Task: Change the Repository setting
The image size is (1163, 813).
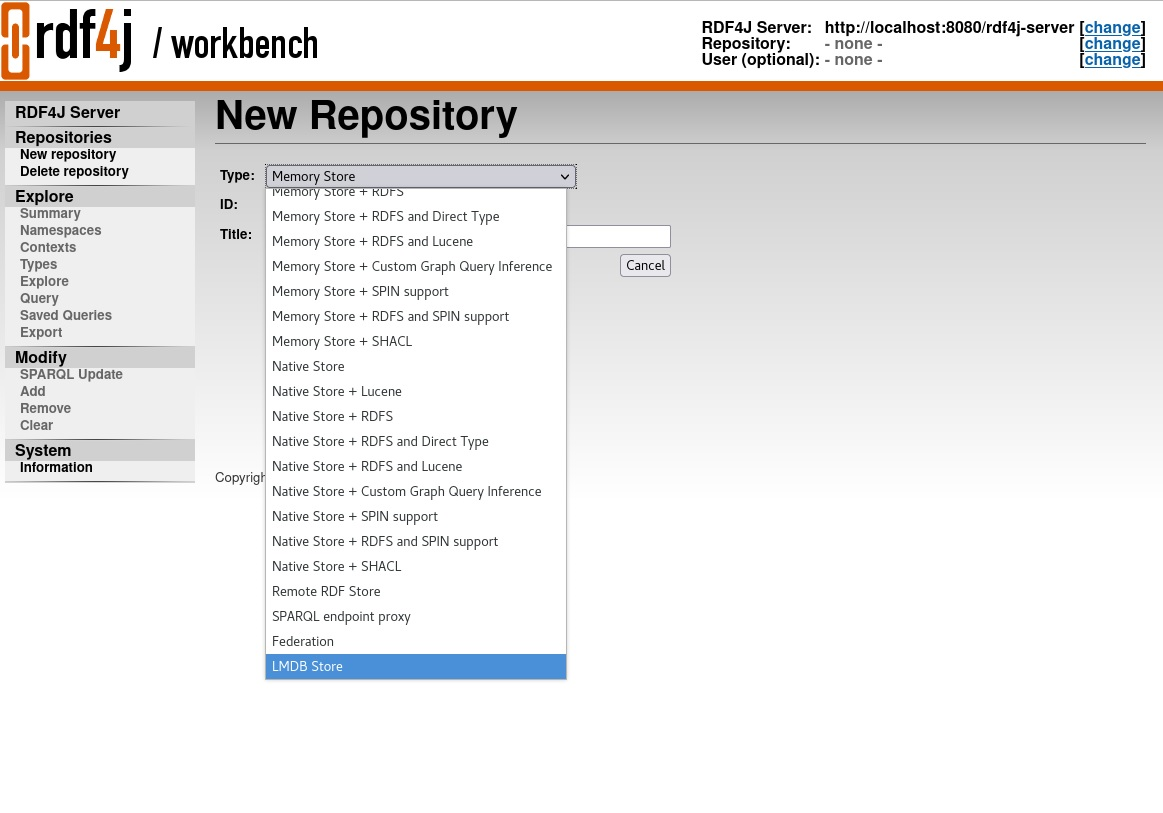Action: point(1112,44)
